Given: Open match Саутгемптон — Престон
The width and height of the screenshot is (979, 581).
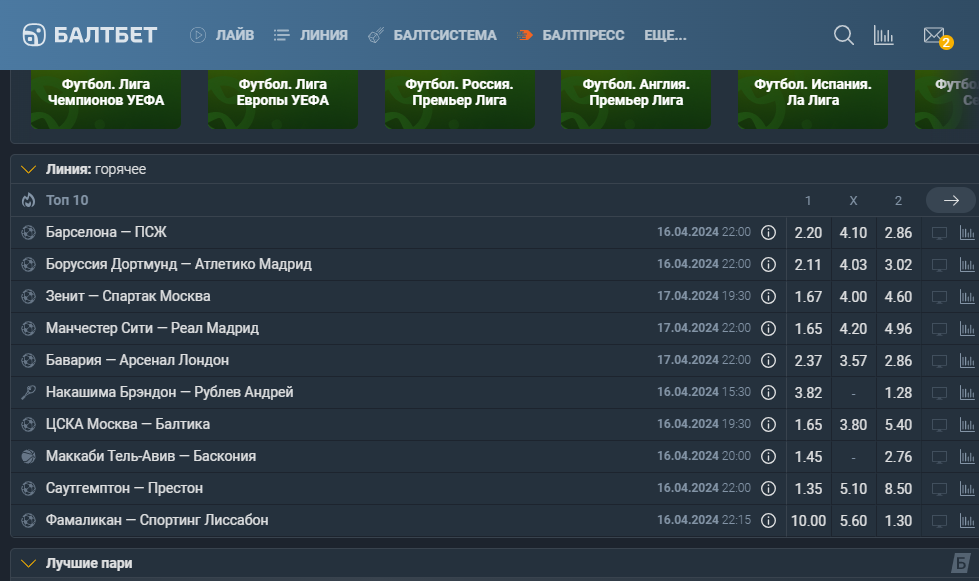Looking at the screenshot, I should (x=124, y=488).
